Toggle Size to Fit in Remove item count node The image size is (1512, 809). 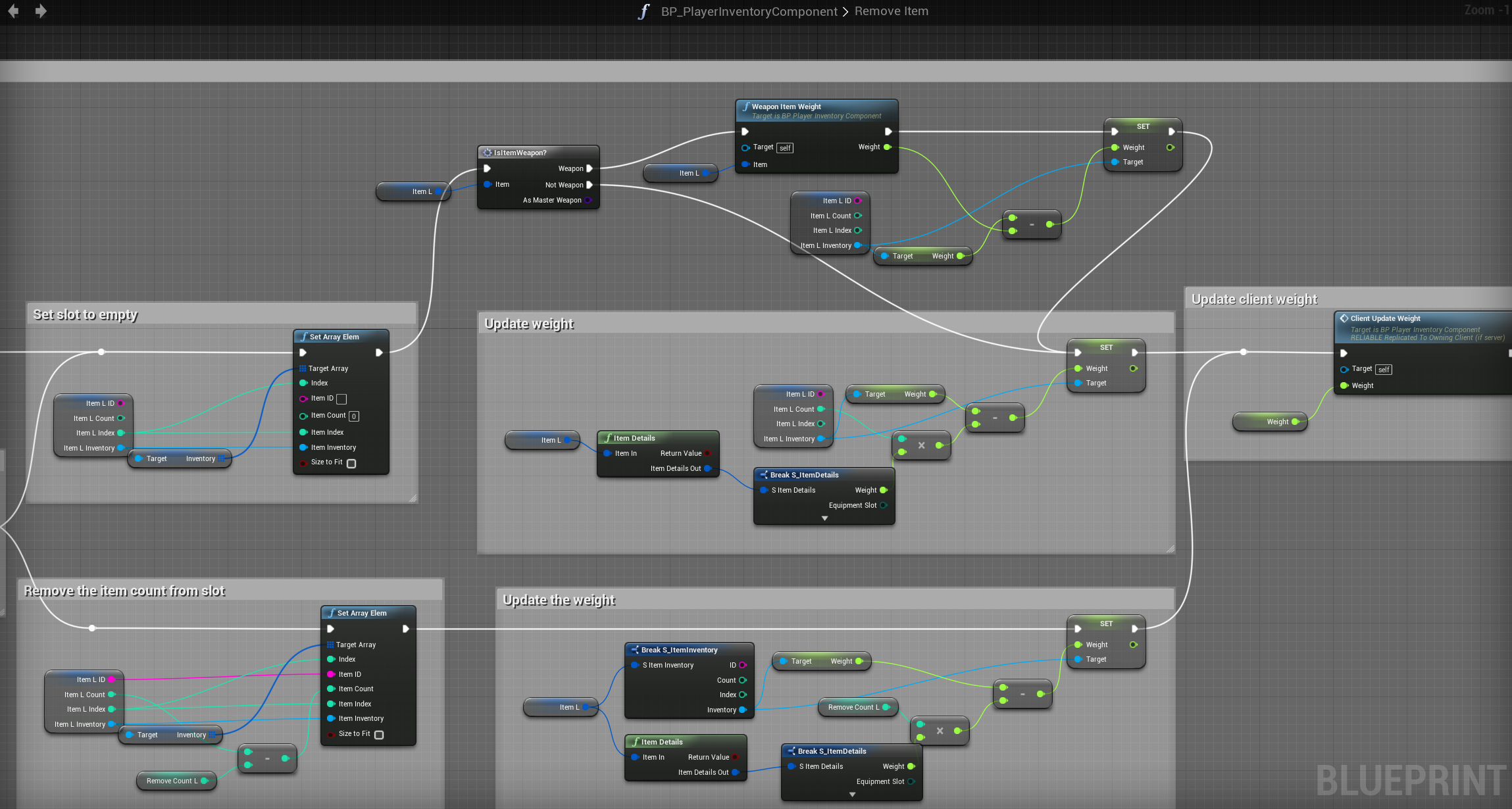click(379, 735)
